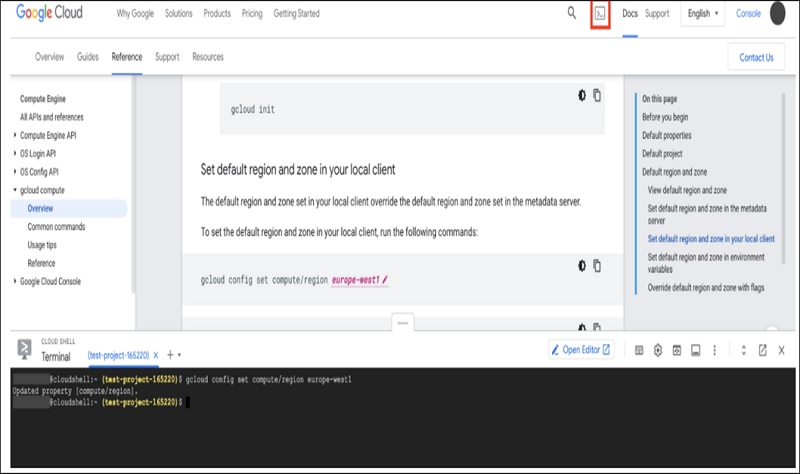Toggle dark theme on gcloud init code block
The height and width of the screenshot is (474, 800).
[x=581, y=95]
